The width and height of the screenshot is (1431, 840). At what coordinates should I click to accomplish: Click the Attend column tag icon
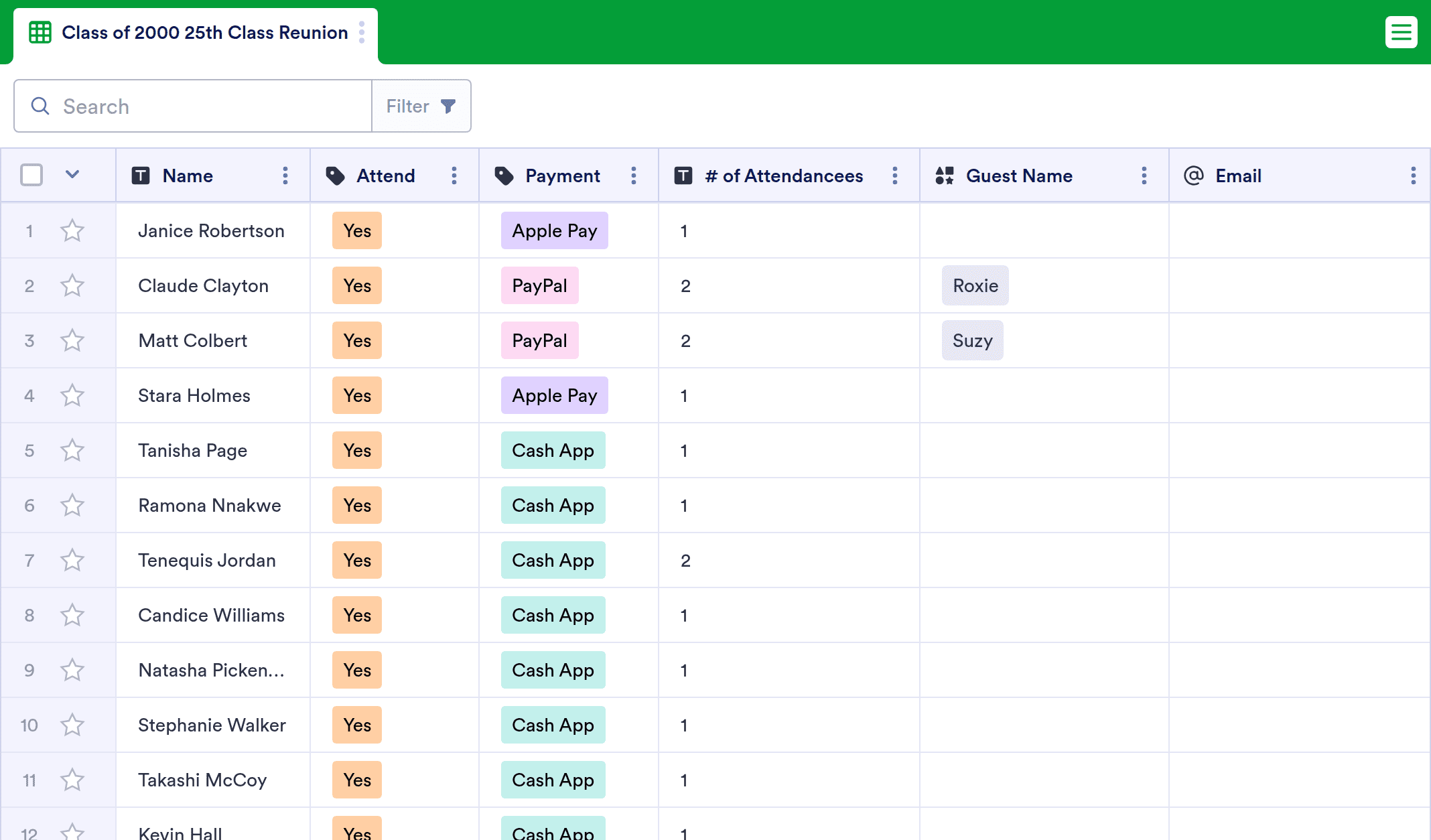tap(335, 176)
